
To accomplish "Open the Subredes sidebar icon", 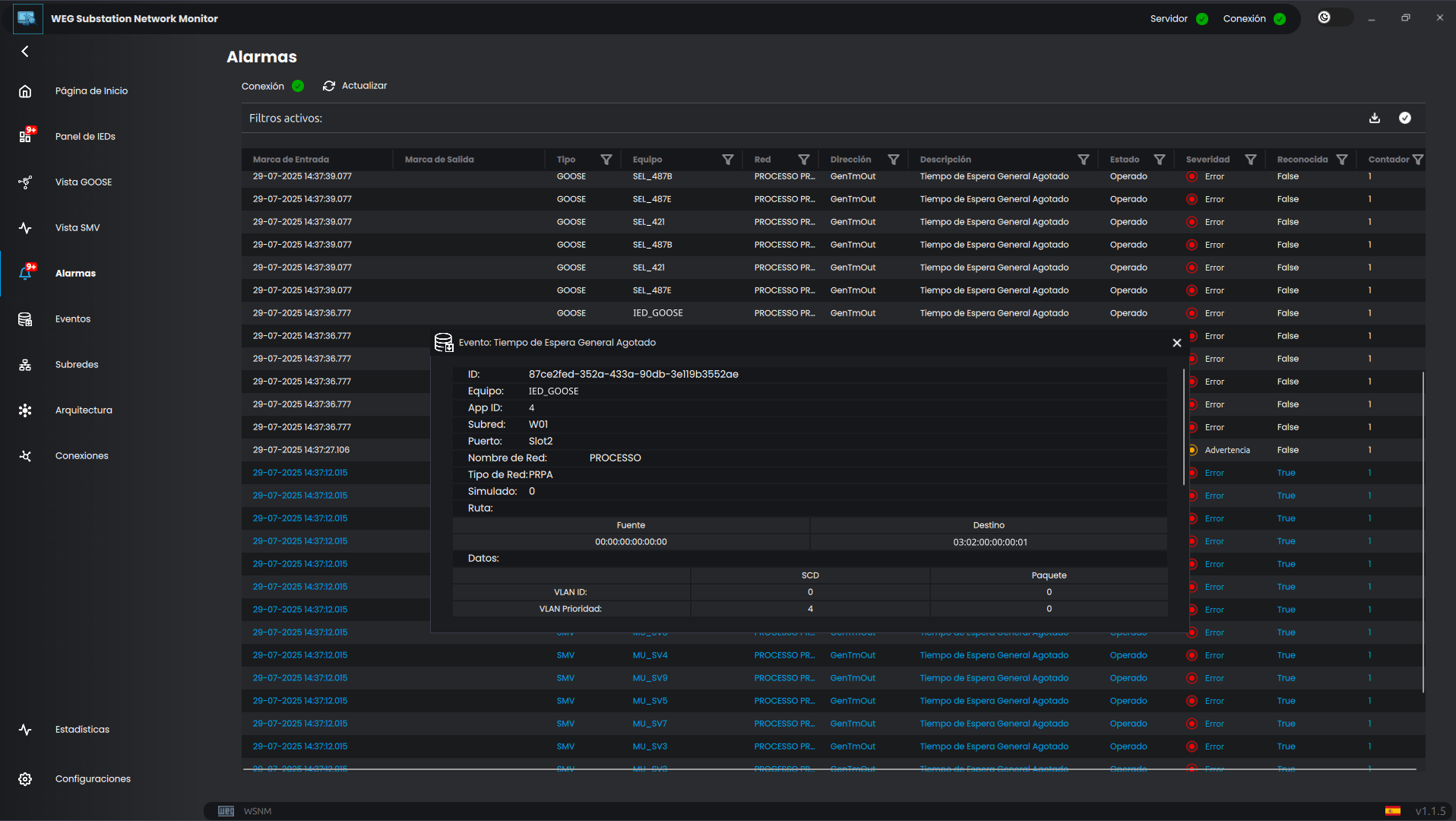I will point(25,365).
